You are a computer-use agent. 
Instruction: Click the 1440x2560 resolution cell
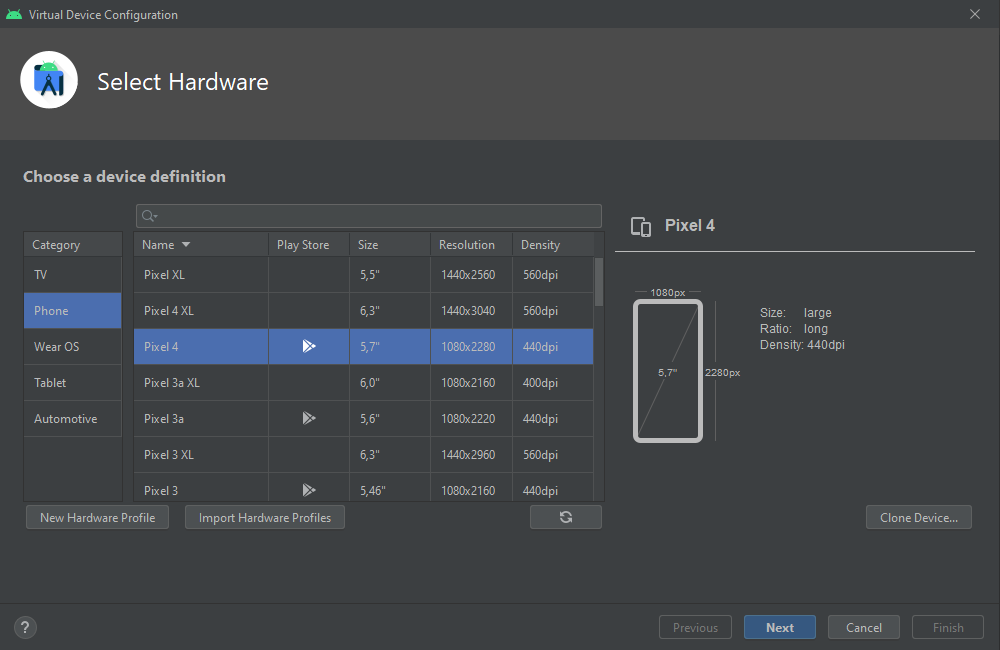(471, 275)
